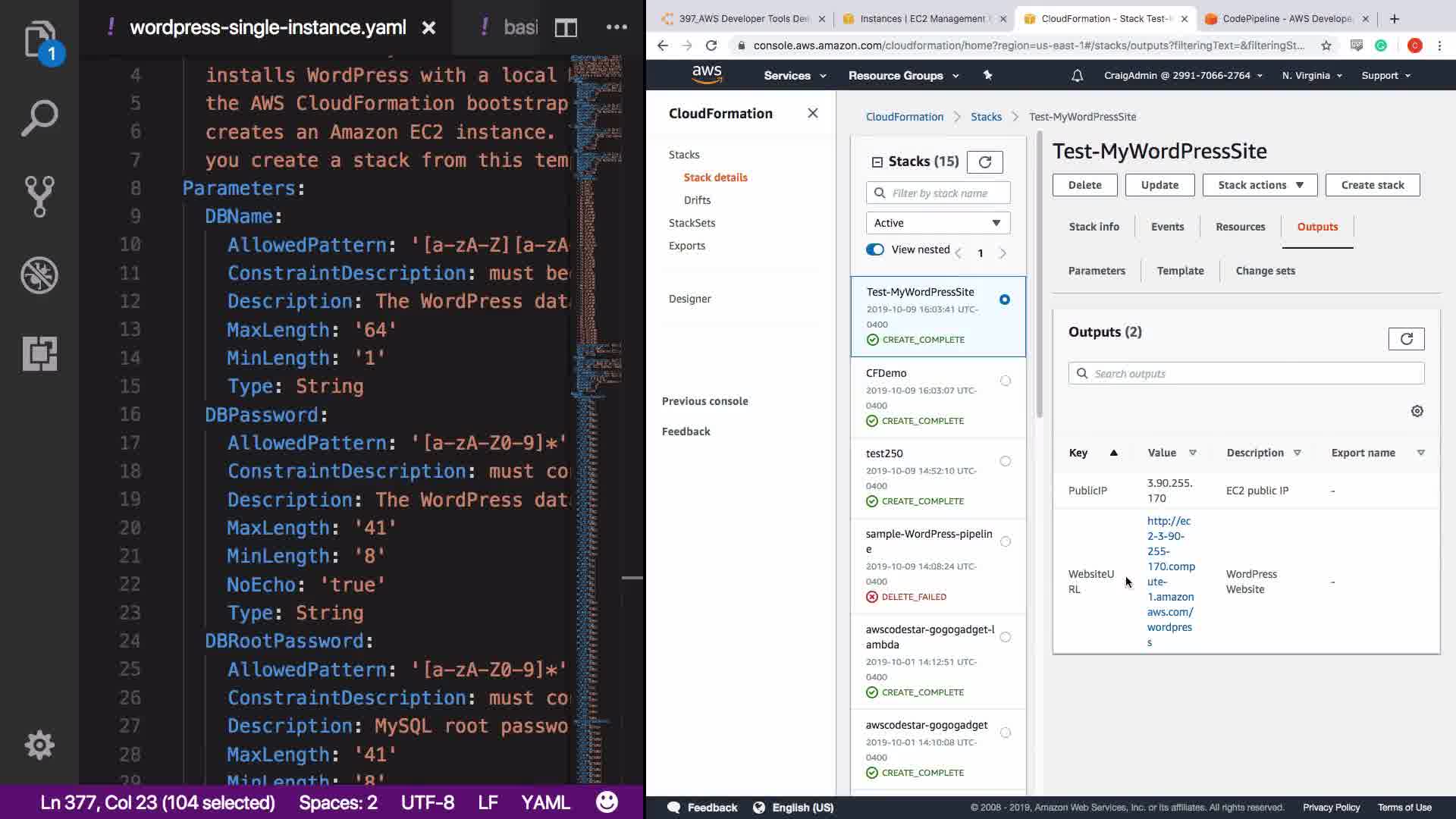Open the Debug view icon
Screen dimensions: 1456x819
(39, 275)
